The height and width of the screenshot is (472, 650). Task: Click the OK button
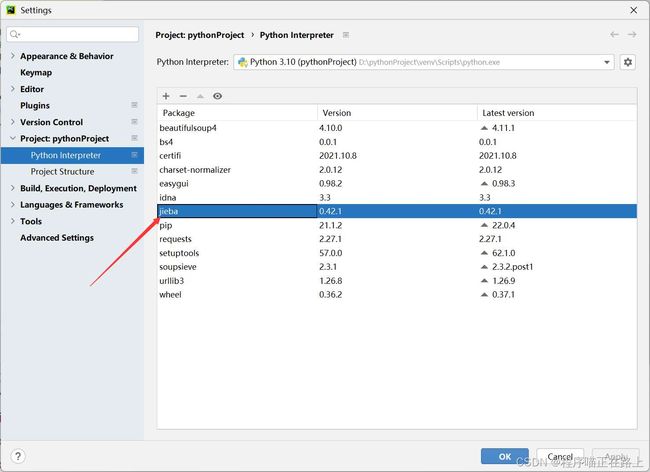504,456
